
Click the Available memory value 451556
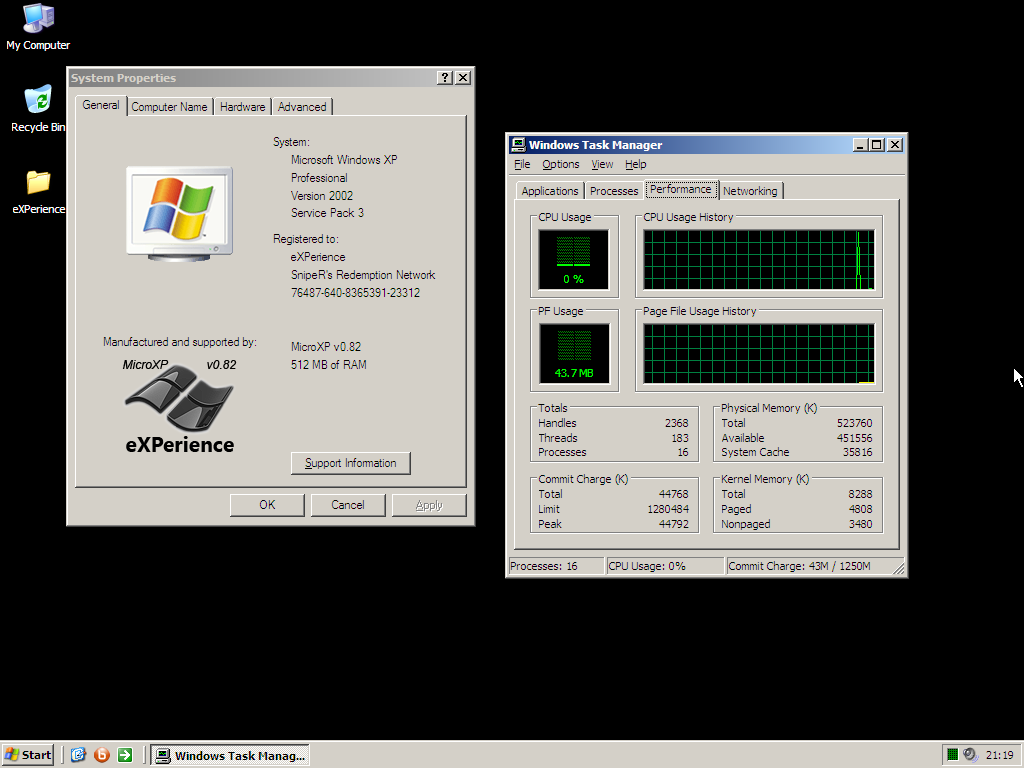[x=854, y=438]
